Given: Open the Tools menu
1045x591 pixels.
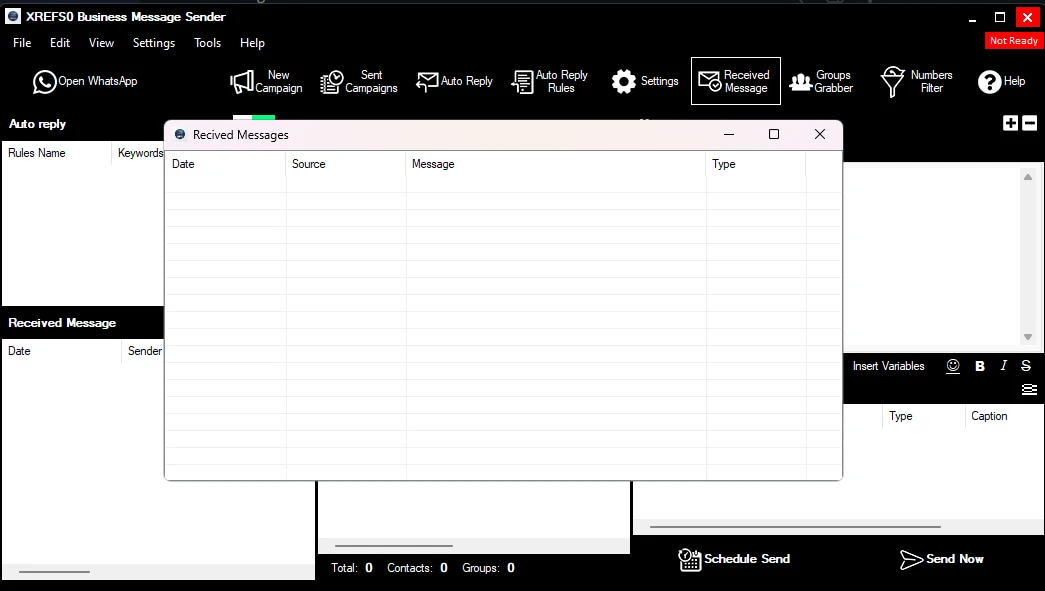Looking at the screenshot, I should tap(207, 43).
